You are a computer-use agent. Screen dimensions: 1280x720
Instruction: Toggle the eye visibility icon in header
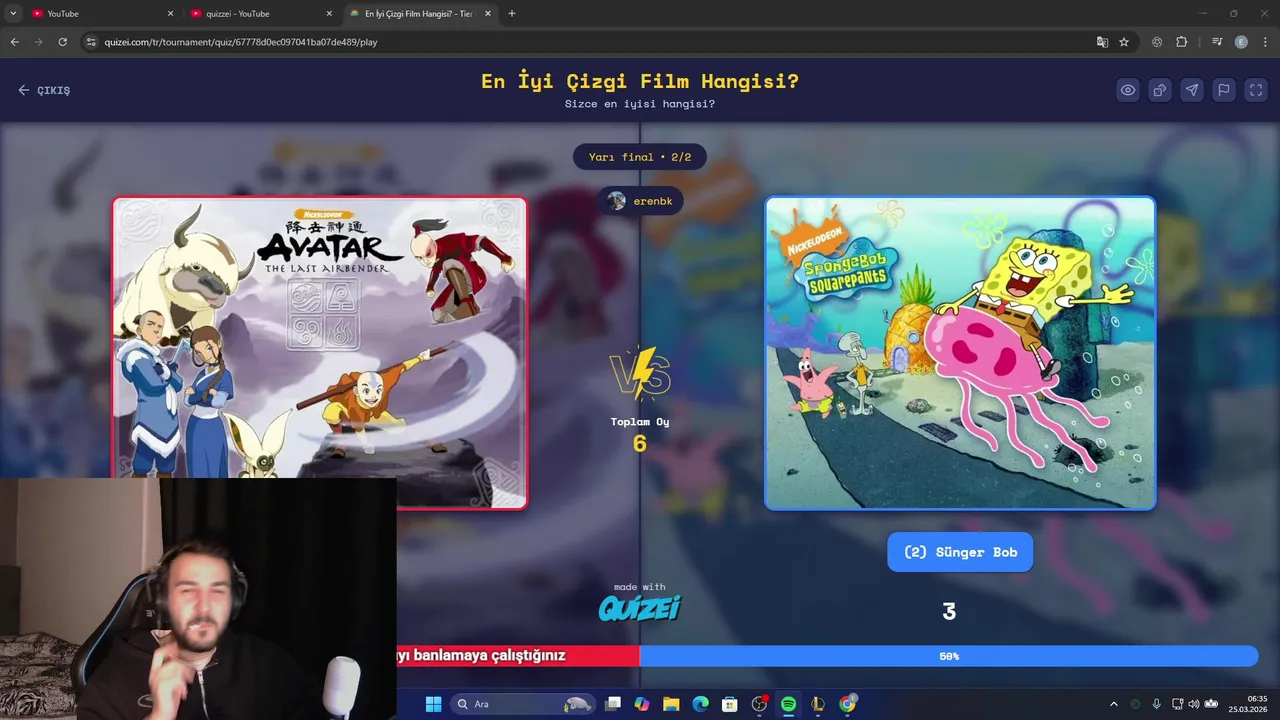pos(1128,90)
